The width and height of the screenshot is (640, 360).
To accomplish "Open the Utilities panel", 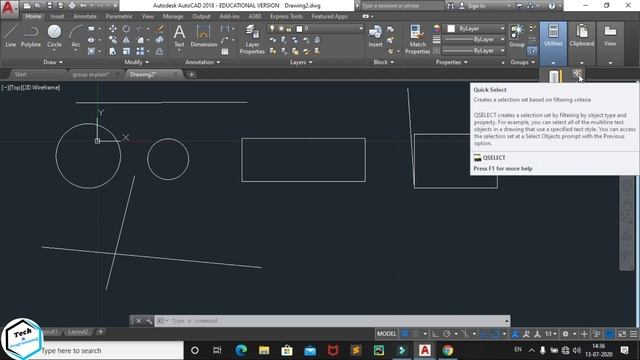I will click(553, 43).
